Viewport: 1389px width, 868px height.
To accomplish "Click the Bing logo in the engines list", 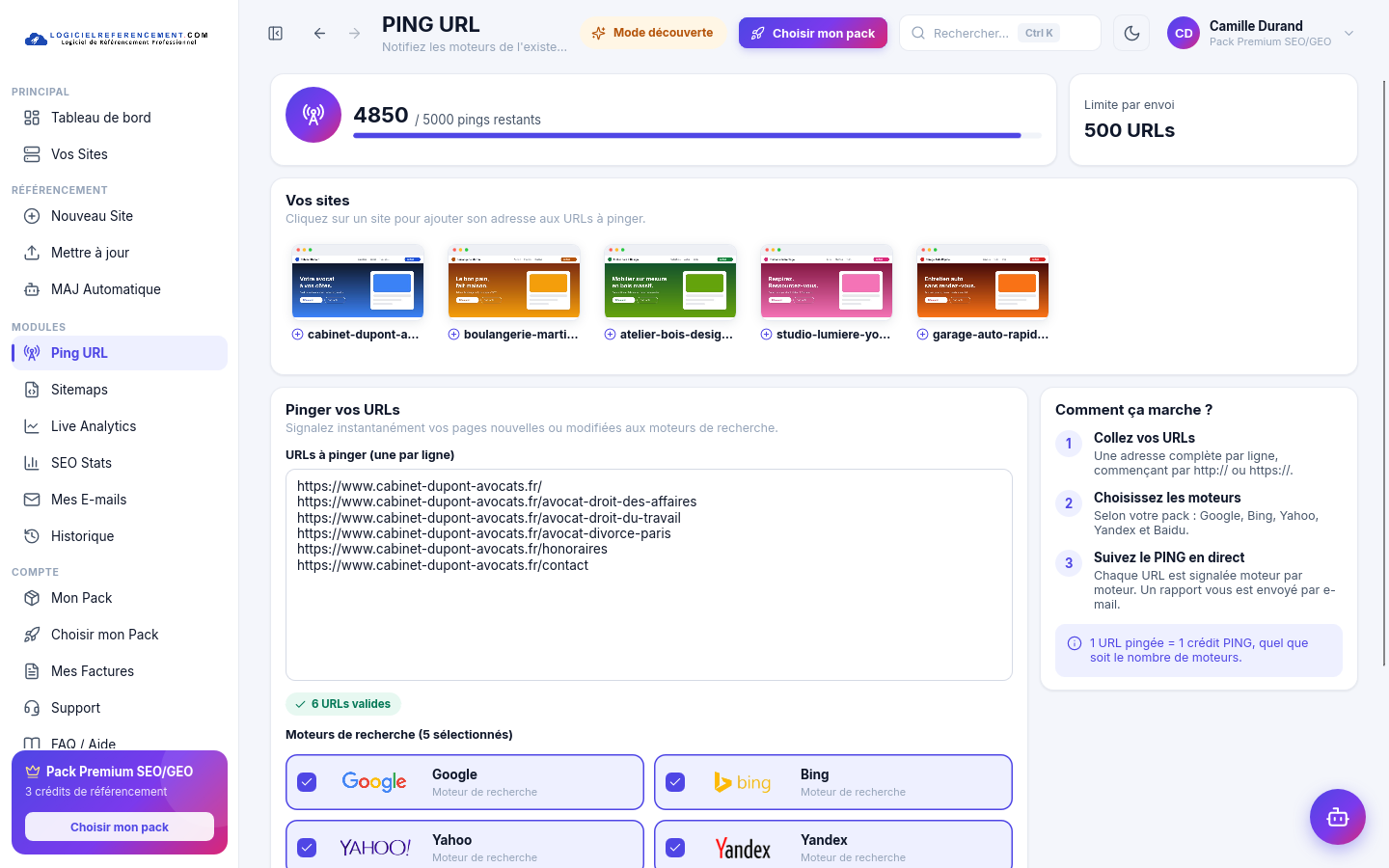I will (743, 782).
